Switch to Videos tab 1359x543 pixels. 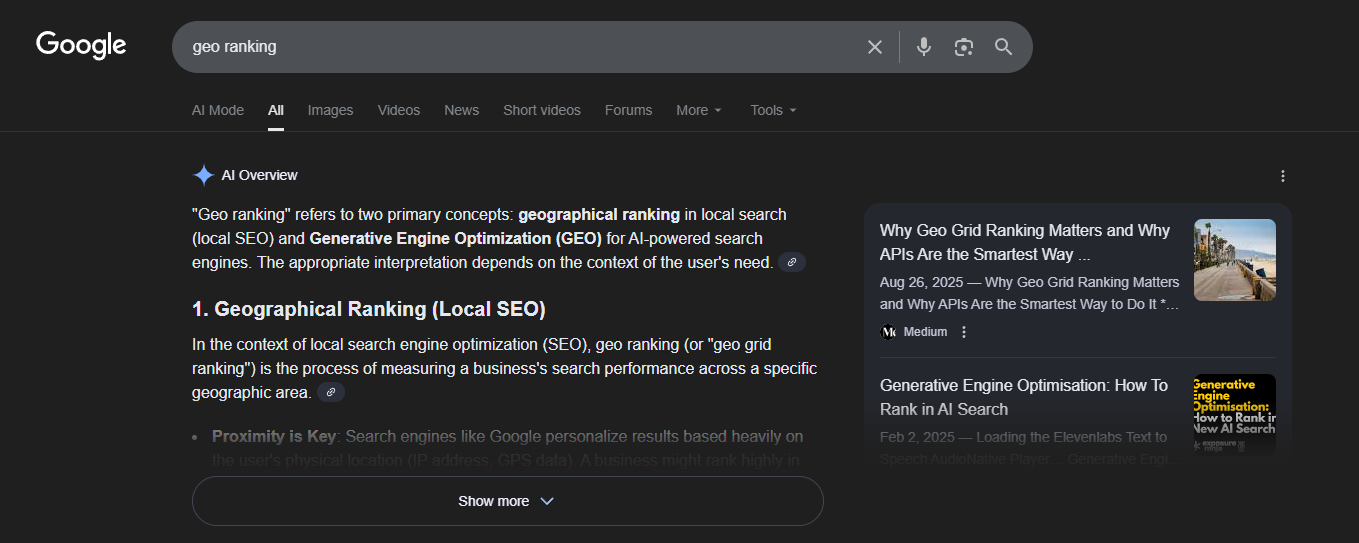click(x=399, y=110)
